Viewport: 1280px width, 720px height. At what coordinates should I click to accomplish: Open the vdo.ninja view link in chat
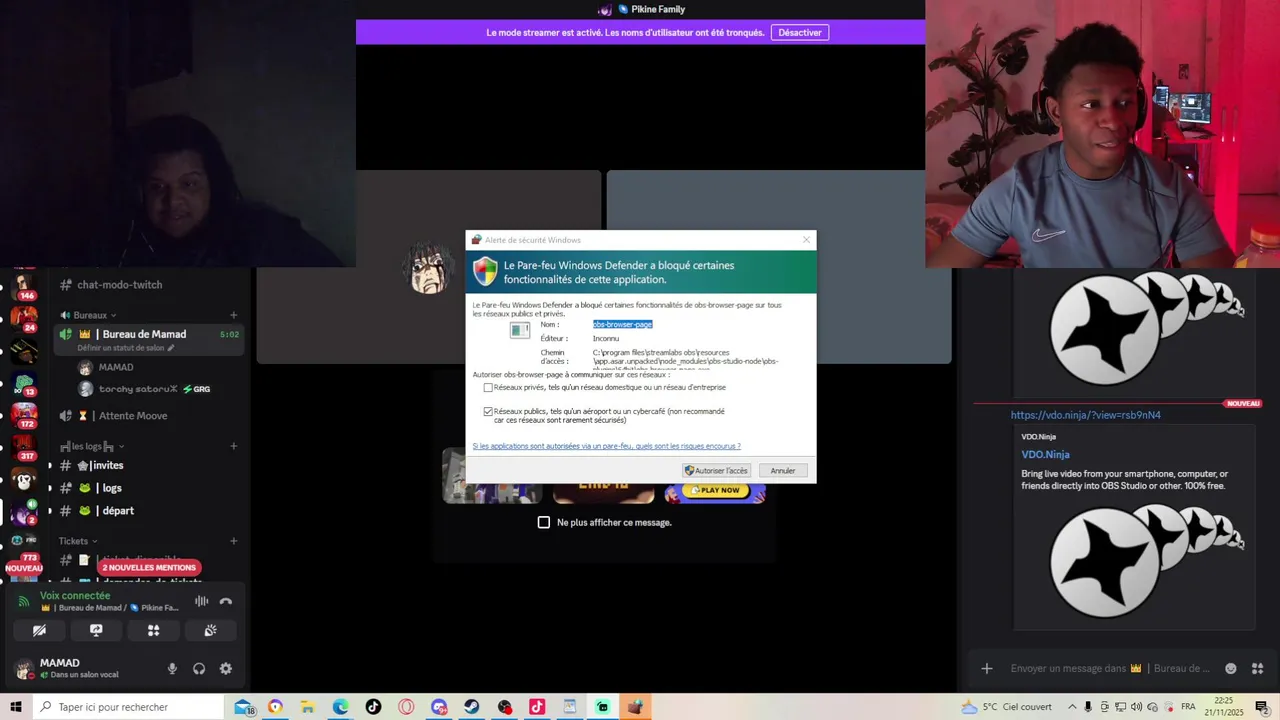pos(1085,415)
